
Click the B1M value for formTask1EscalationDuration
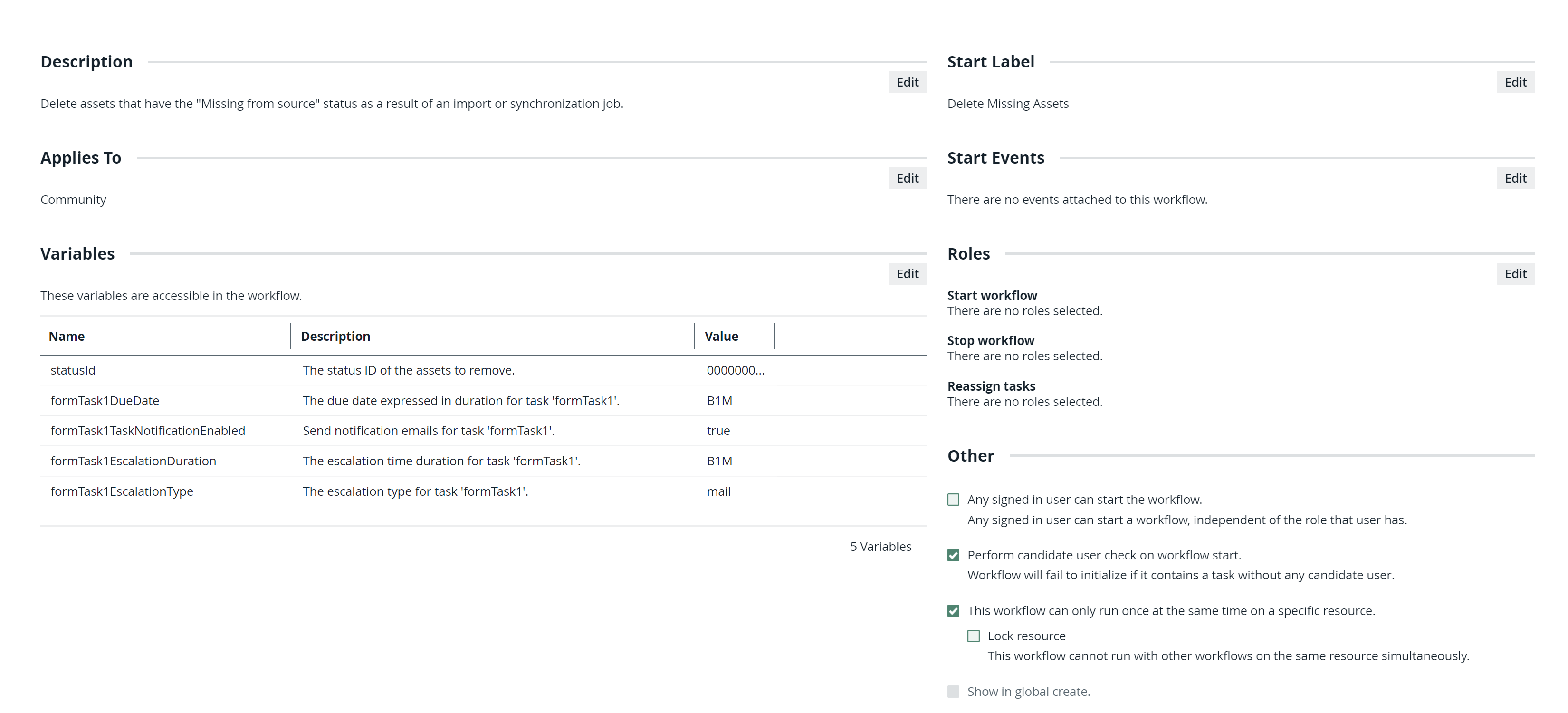point(719,461)
